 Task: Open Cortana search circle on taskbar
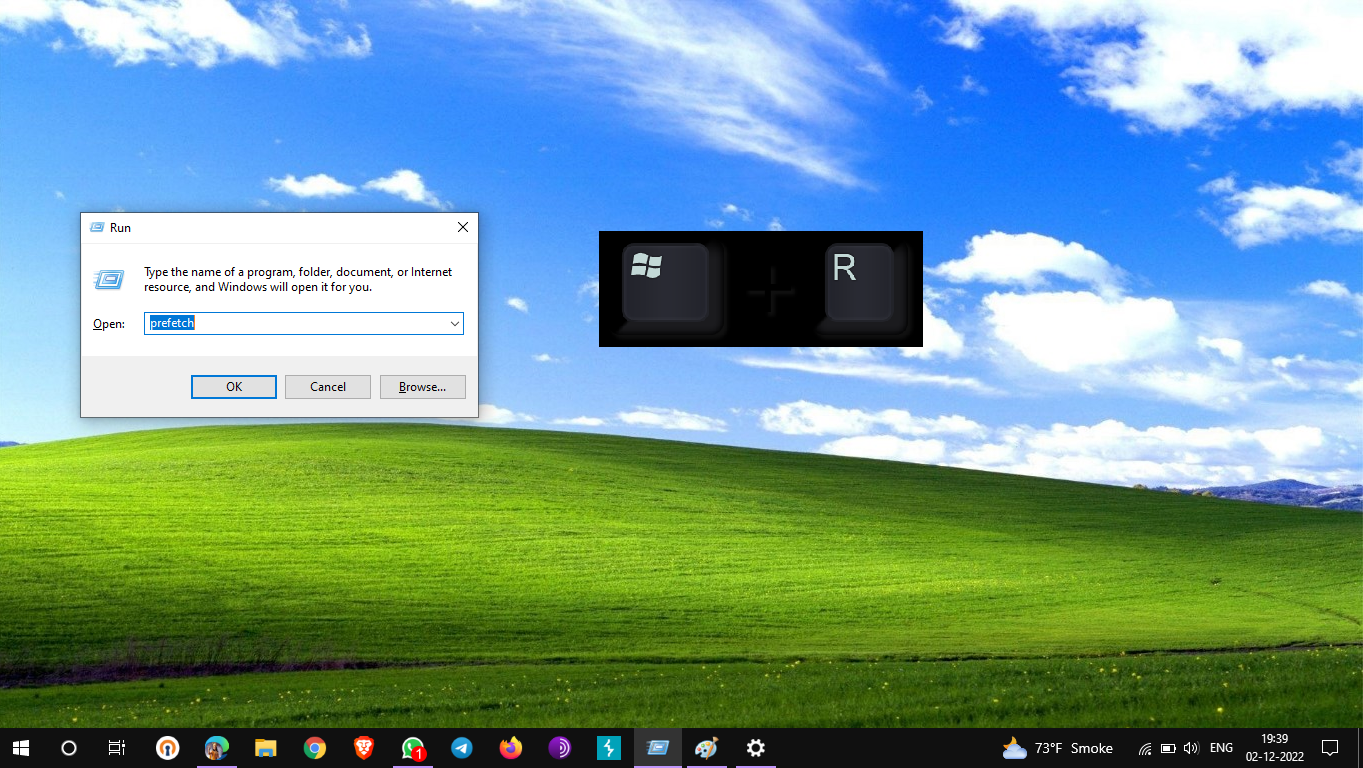[68, 748]
